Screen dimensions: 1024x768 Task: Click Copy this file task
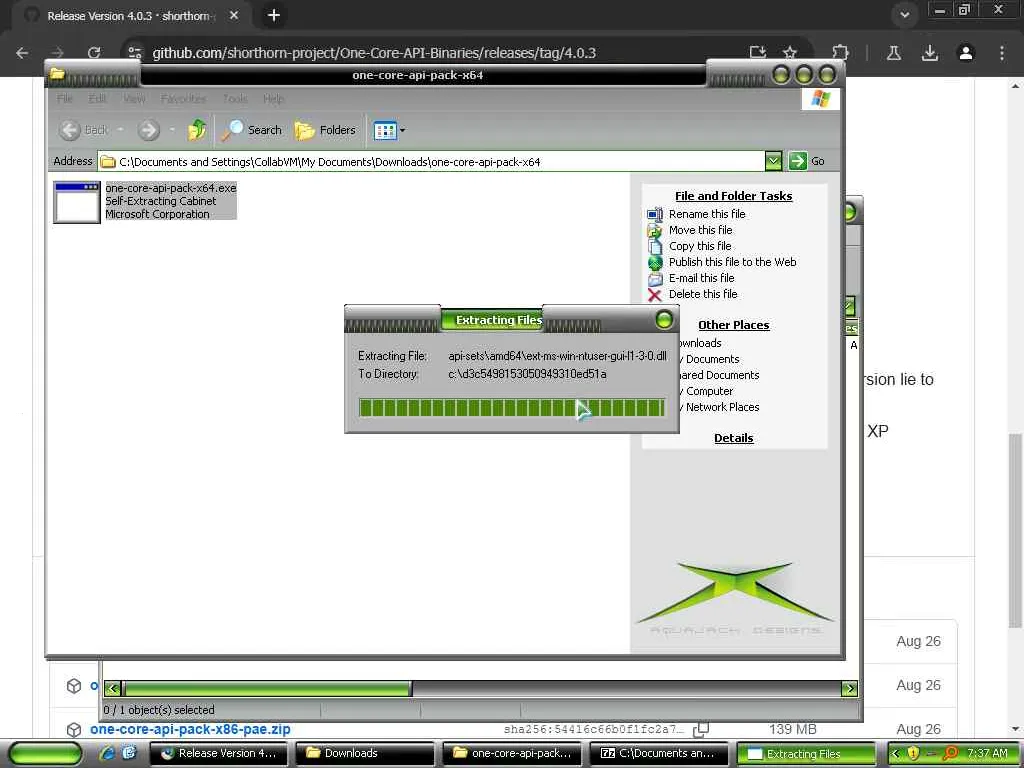700,246
